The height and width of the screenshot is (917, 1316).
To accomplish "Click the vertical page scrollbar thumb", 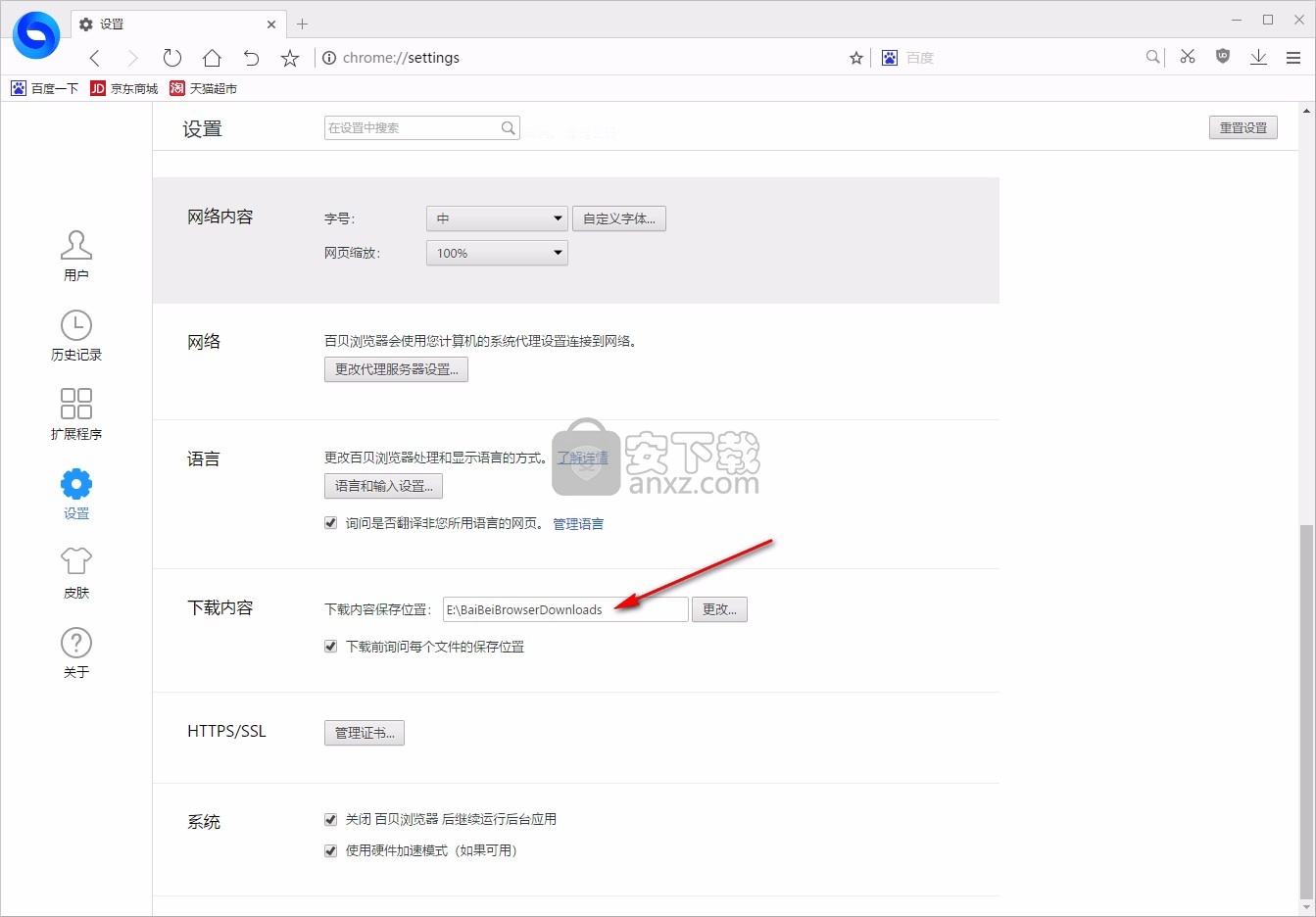I will (x=1305, y=711).
